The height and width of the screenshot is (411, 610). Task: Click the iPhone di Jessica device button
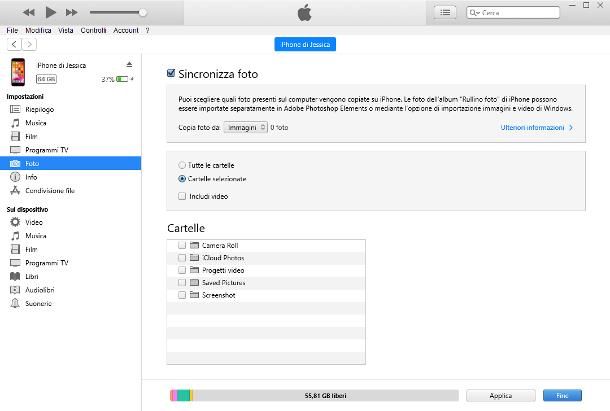(x=305, y=44)
